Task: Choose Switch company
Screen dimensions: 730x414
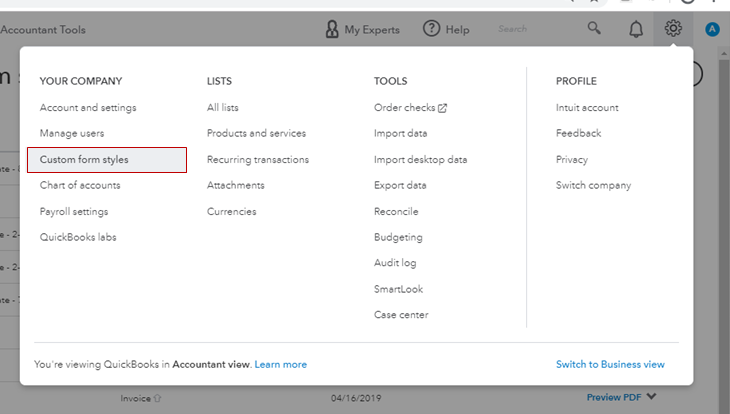Action: [x=593, y=185]
